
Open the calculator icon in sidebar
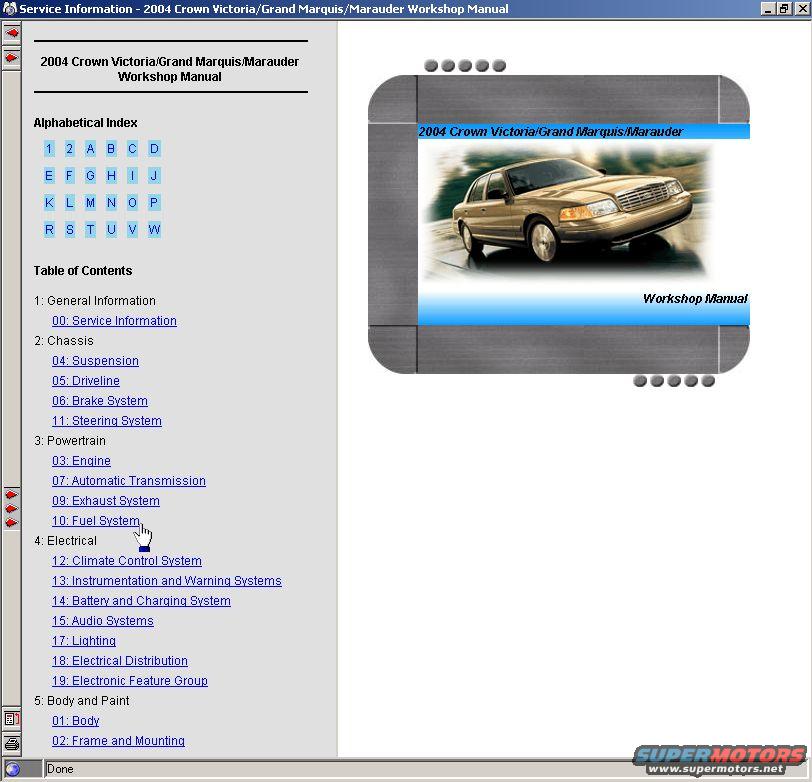pos(12,719)
